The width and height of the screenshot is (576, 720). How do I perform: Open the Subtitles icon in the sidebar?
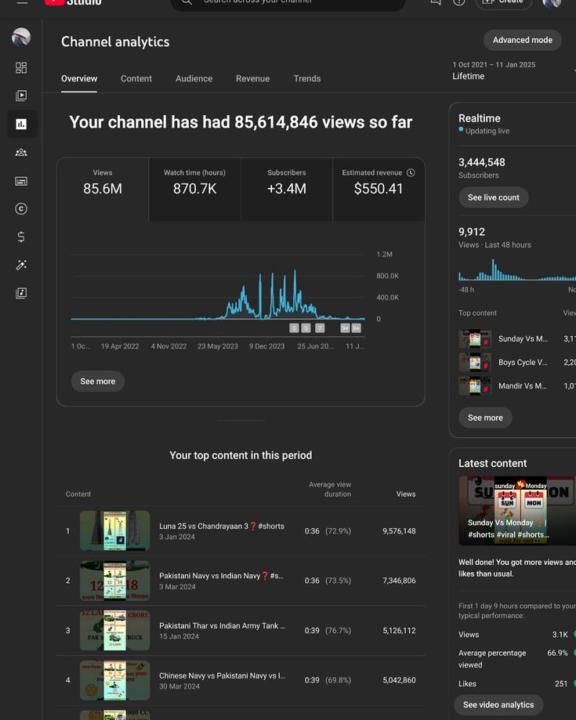[21, 181]
